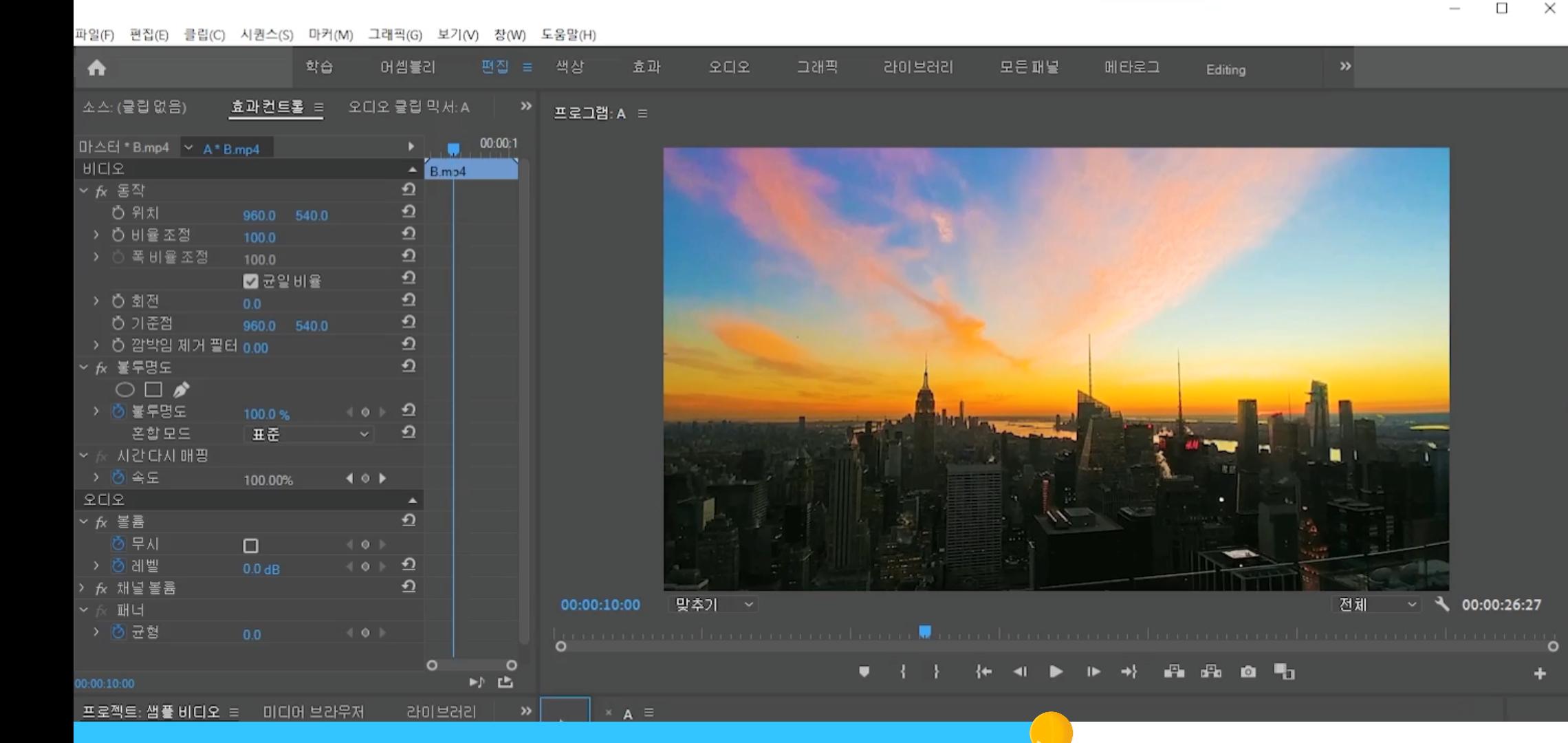The height and width of the screenshot is (743, 1568).
Task: Select the ellipse mask tool under opacity
Action: [x=124, y=390]
